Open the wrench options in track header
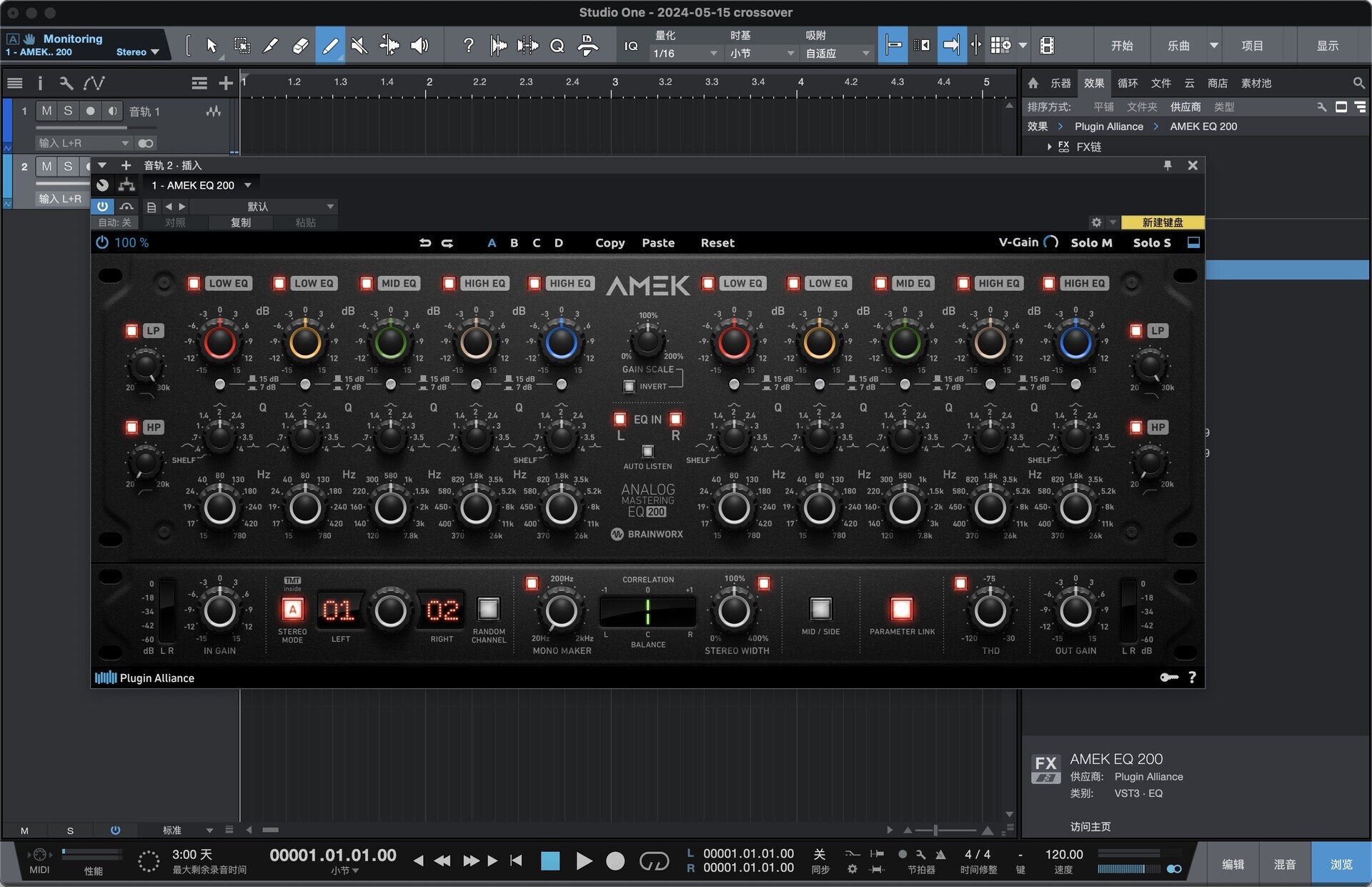The height and width of the screenshot is (887, 1372). pyautogui.click(x=66, y=83)
